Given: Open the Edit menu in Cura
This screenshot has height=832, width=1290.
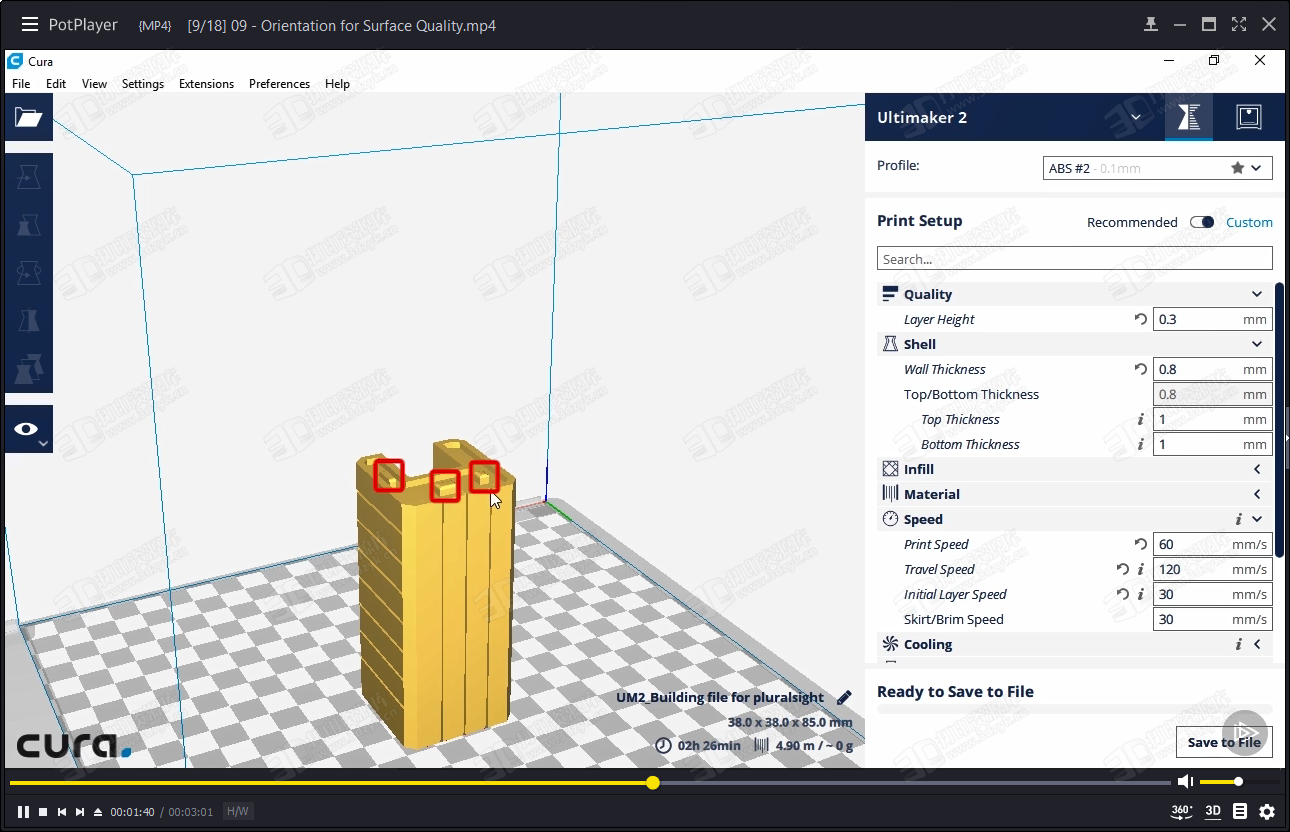Looking at the screenshot, I should pos(56,84).
